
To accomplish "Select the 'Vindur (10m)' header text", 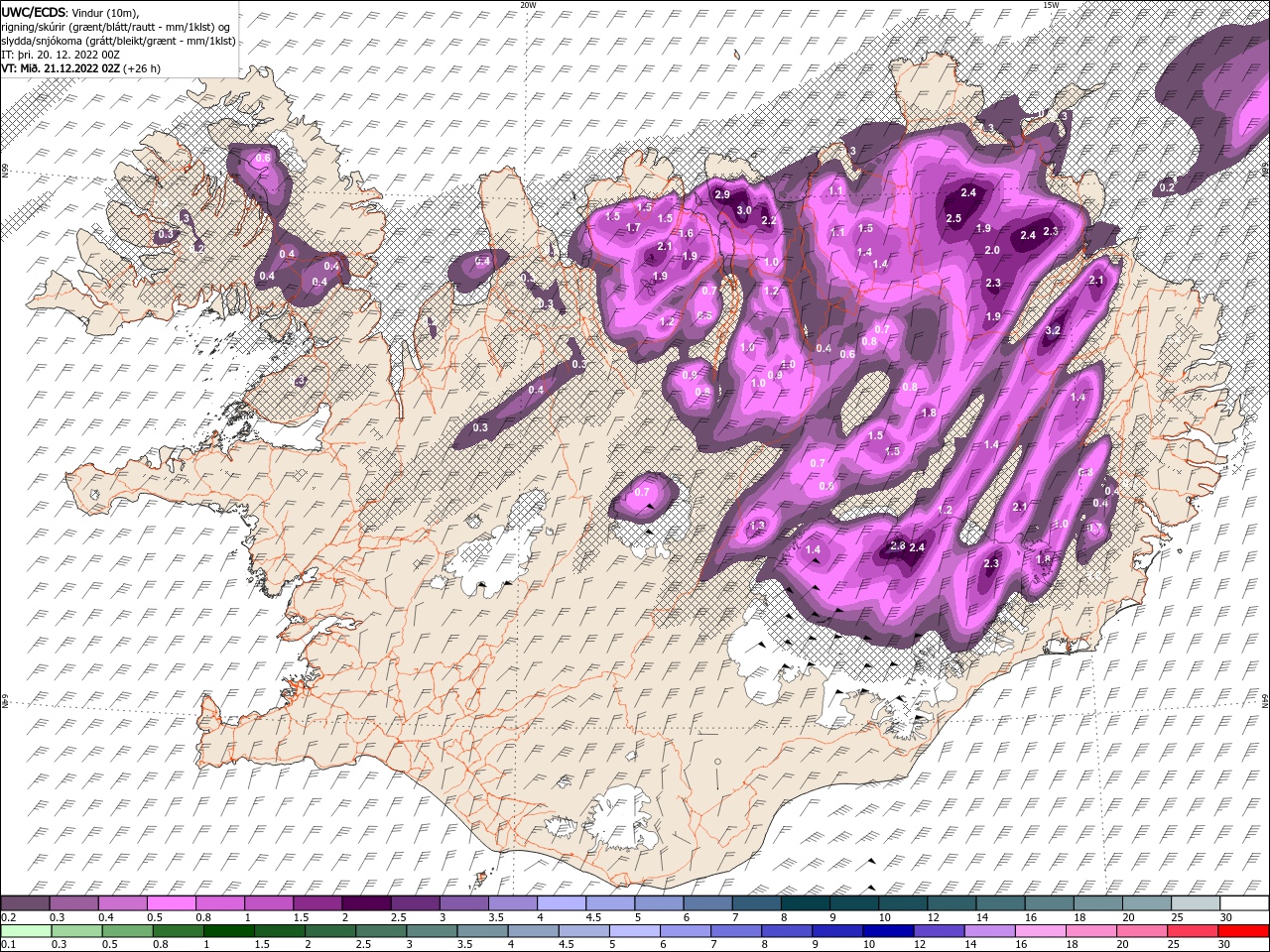I will tap(106, 12).
